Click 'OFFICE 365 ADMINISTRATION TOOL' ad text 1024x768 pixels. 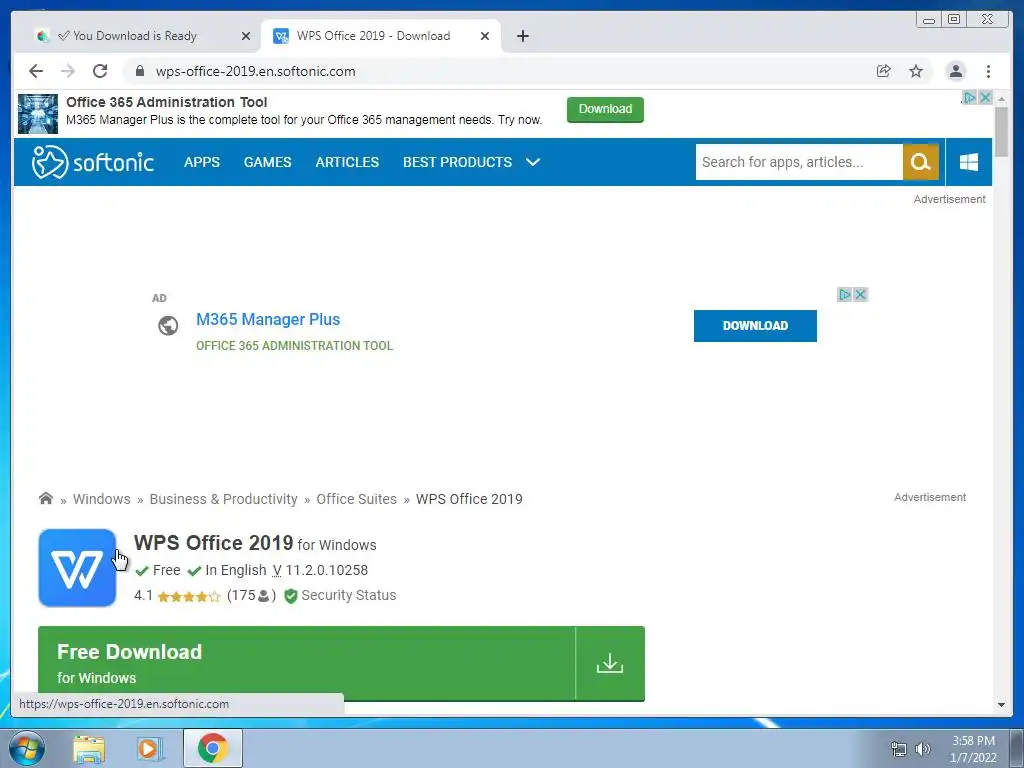click(x=295, y=345)
